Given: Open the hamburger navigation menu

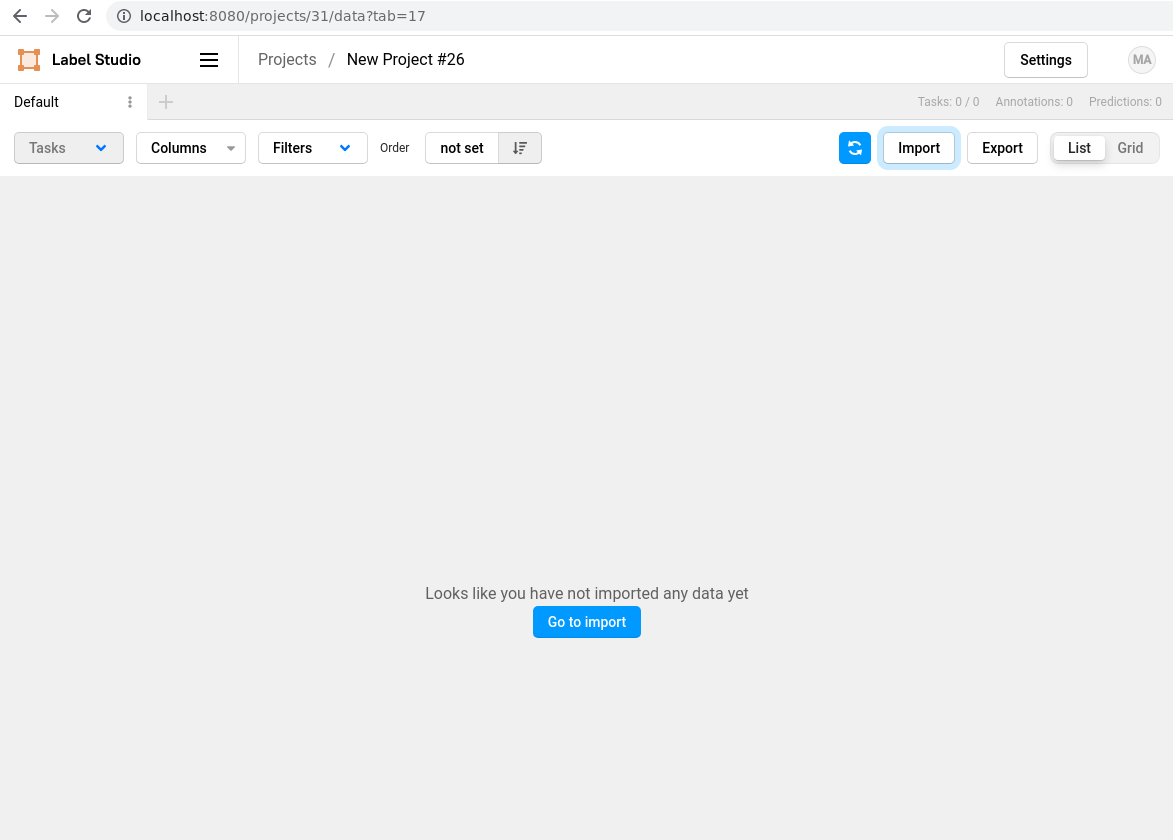Looking at the screenshot, I should click(209, 59).
